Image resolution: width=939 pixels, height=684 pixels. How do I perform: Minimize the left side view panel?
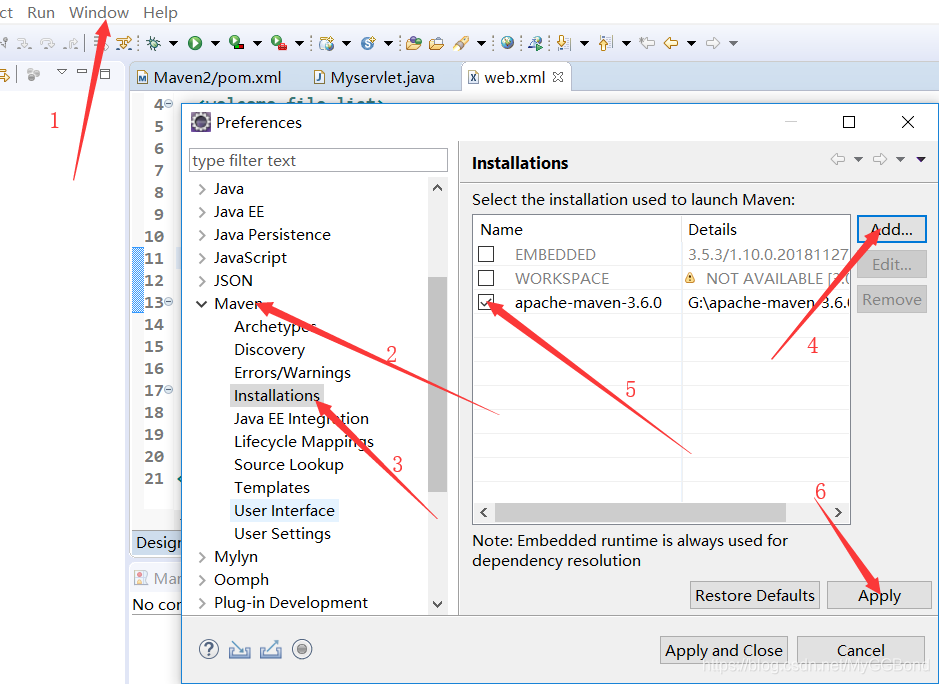[82, 71]
